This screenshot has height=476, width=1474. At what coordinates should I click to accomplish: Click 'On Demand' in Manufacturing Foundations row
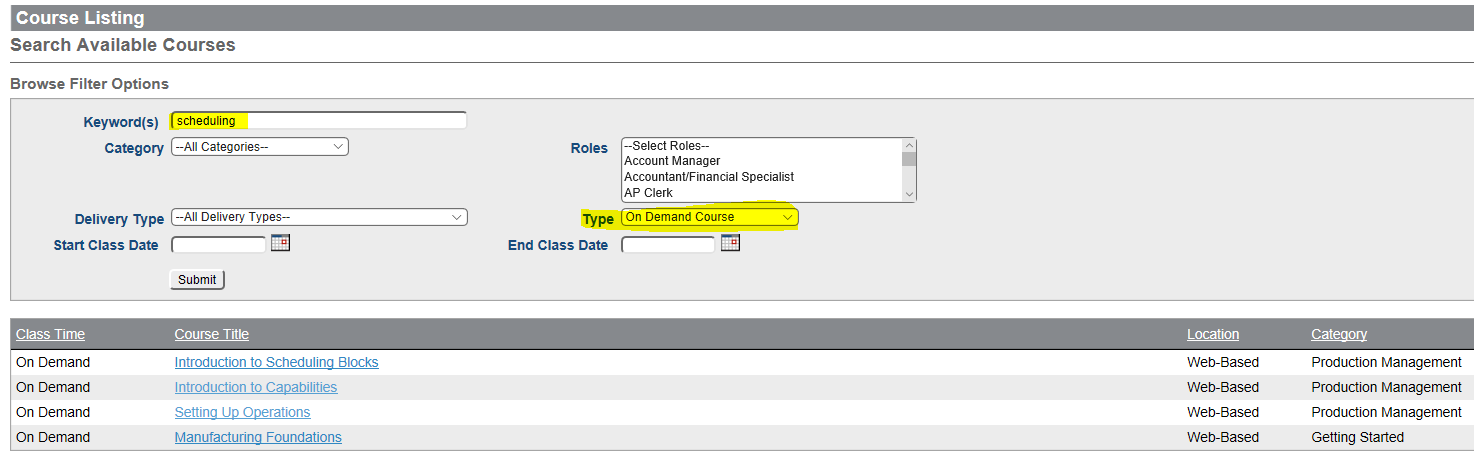pyautogui.click(x=53, y=437)
